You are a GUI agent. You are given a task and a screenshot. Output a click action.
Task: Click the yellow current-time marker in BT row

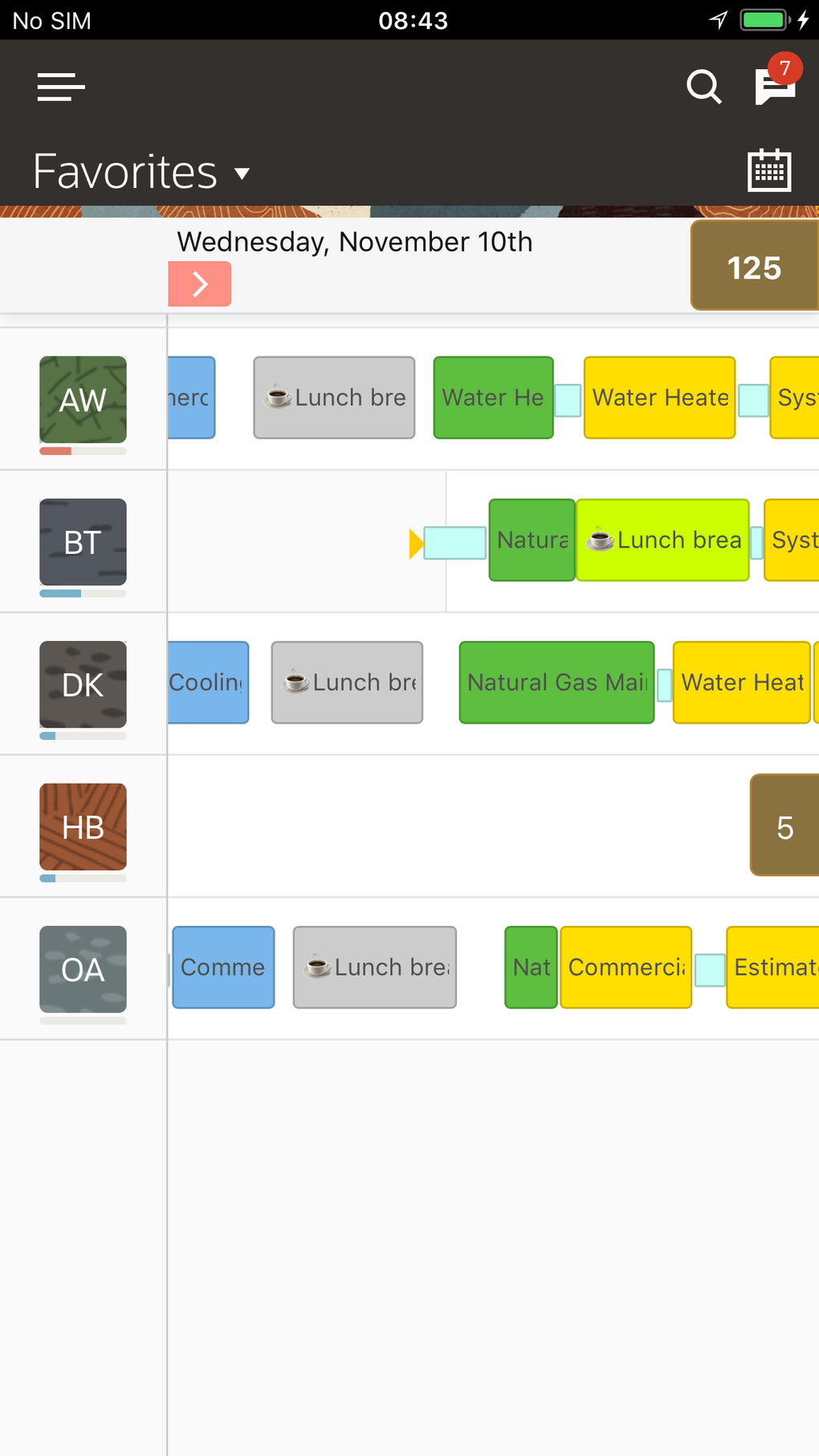tap(416, 544)
